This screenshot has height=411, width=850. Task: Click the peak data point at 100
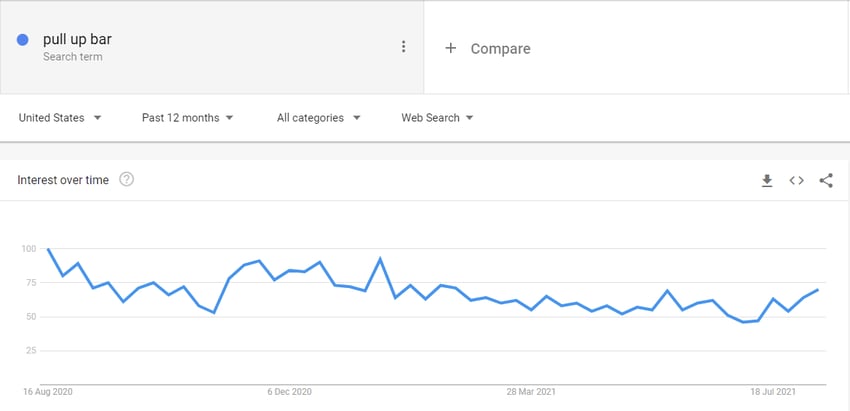click(x=48, y=249)
